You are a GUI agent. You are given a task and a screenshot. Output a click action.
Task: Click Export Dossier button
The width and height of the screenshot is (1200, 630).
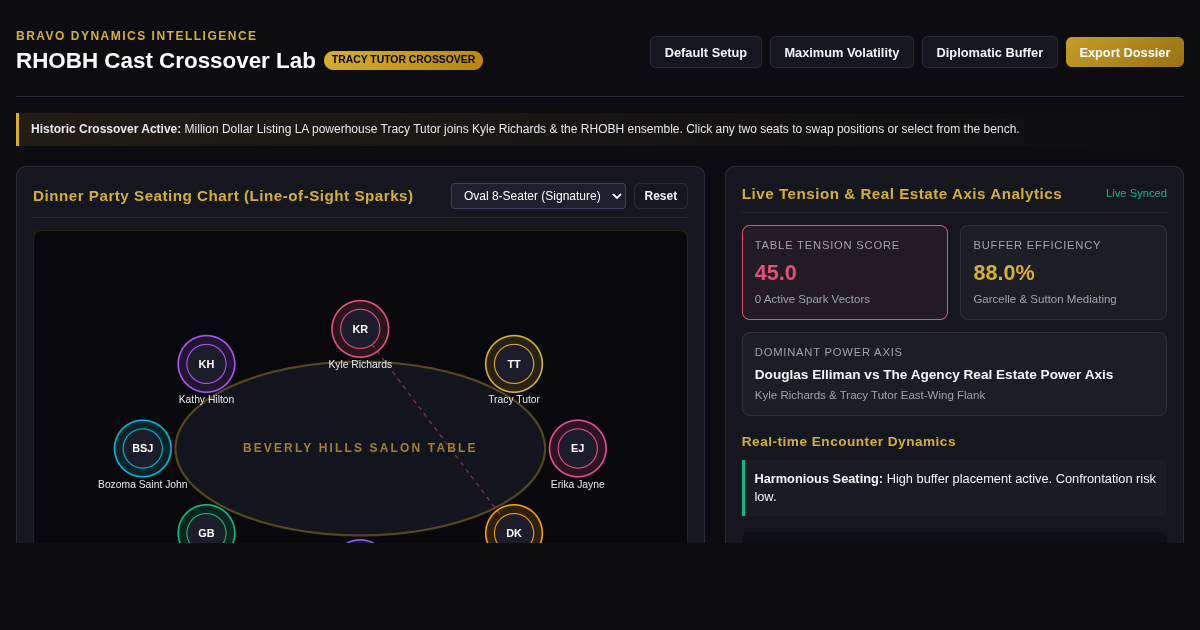[1125, 52]
